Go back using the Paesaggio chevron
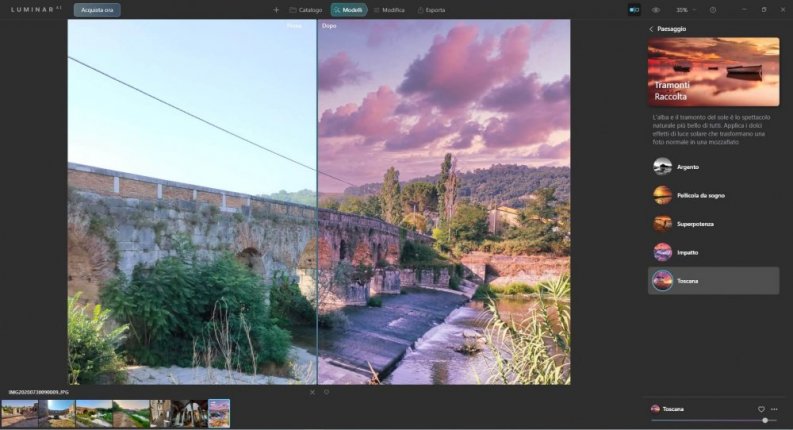 pos(651,29)
